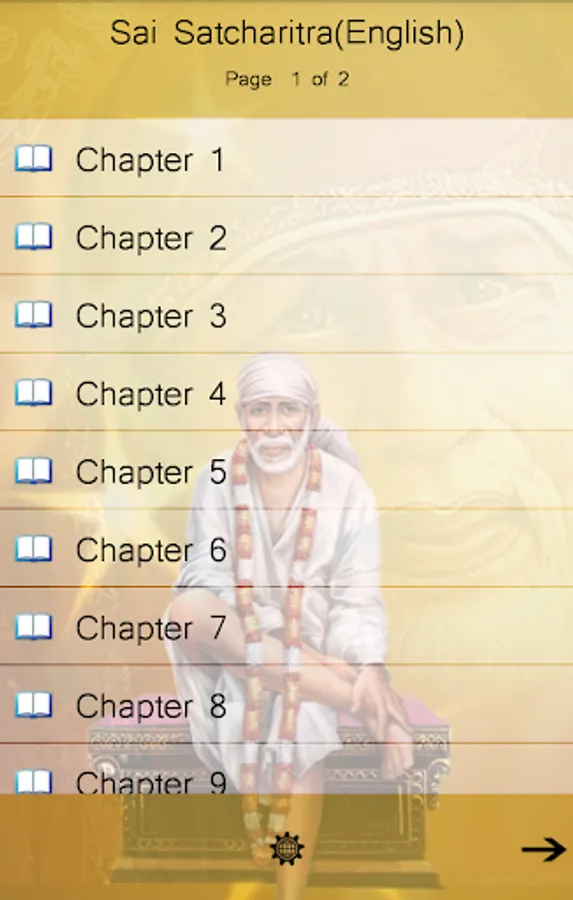Open the Chapter 8 text label
573x900 pixels.
point(151,707)
